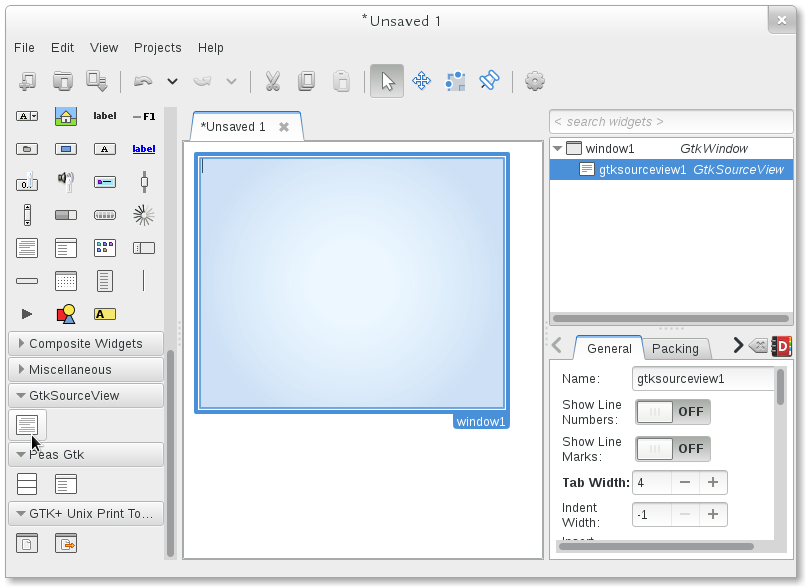Screen dimensions: 806x587
Task: Click the Name field containing gtksourceview1
Action: pyautogui.click(x=703, y=379)
